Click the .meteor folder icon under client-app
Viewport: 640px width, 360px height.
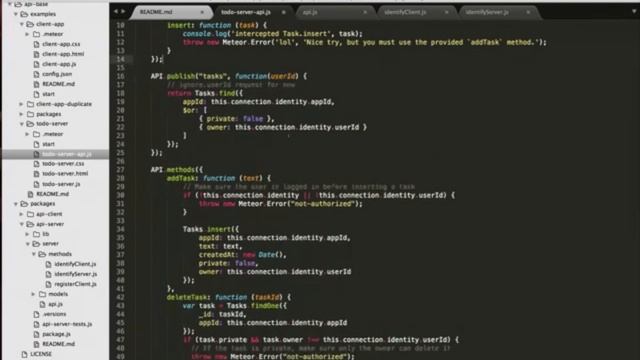click(x=36, y=34)
